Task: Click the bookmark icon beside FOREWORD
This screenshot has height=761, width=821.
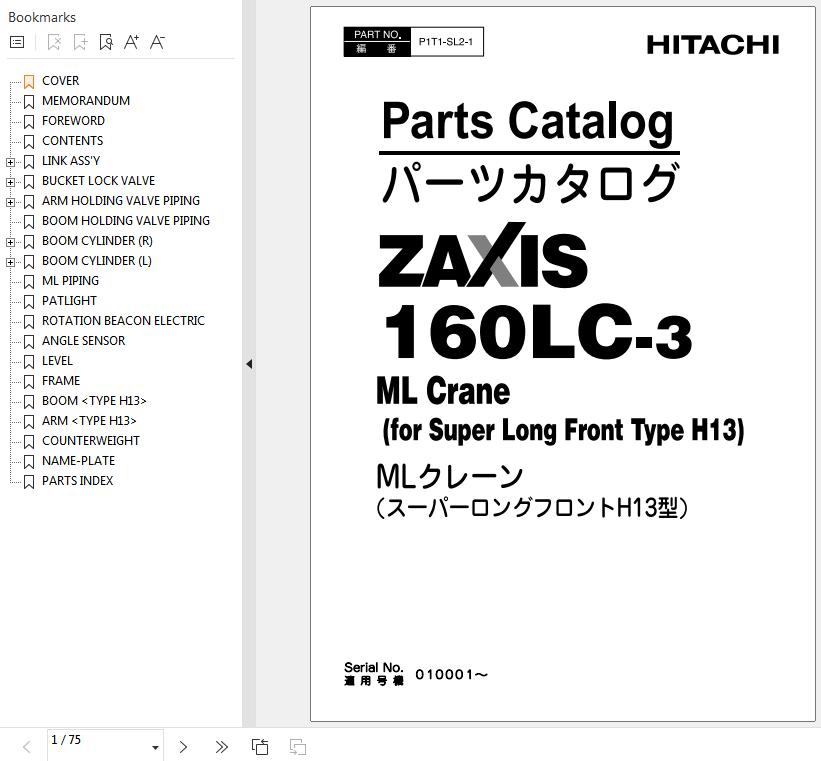Action: click(x=29, y=121)
